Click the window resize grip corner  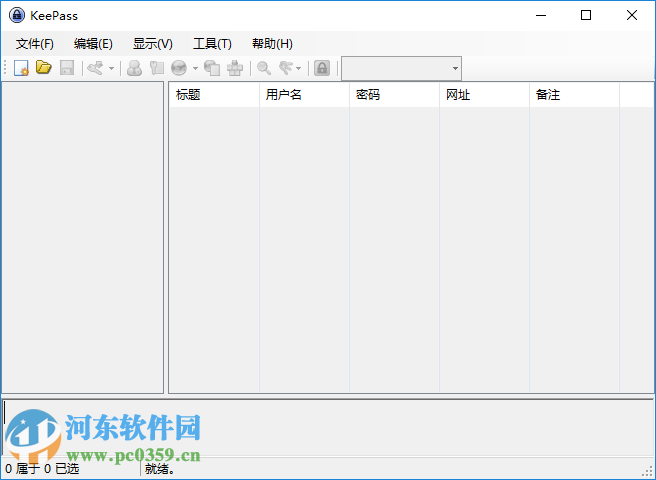pyautogui.click(x=647, y=472)
